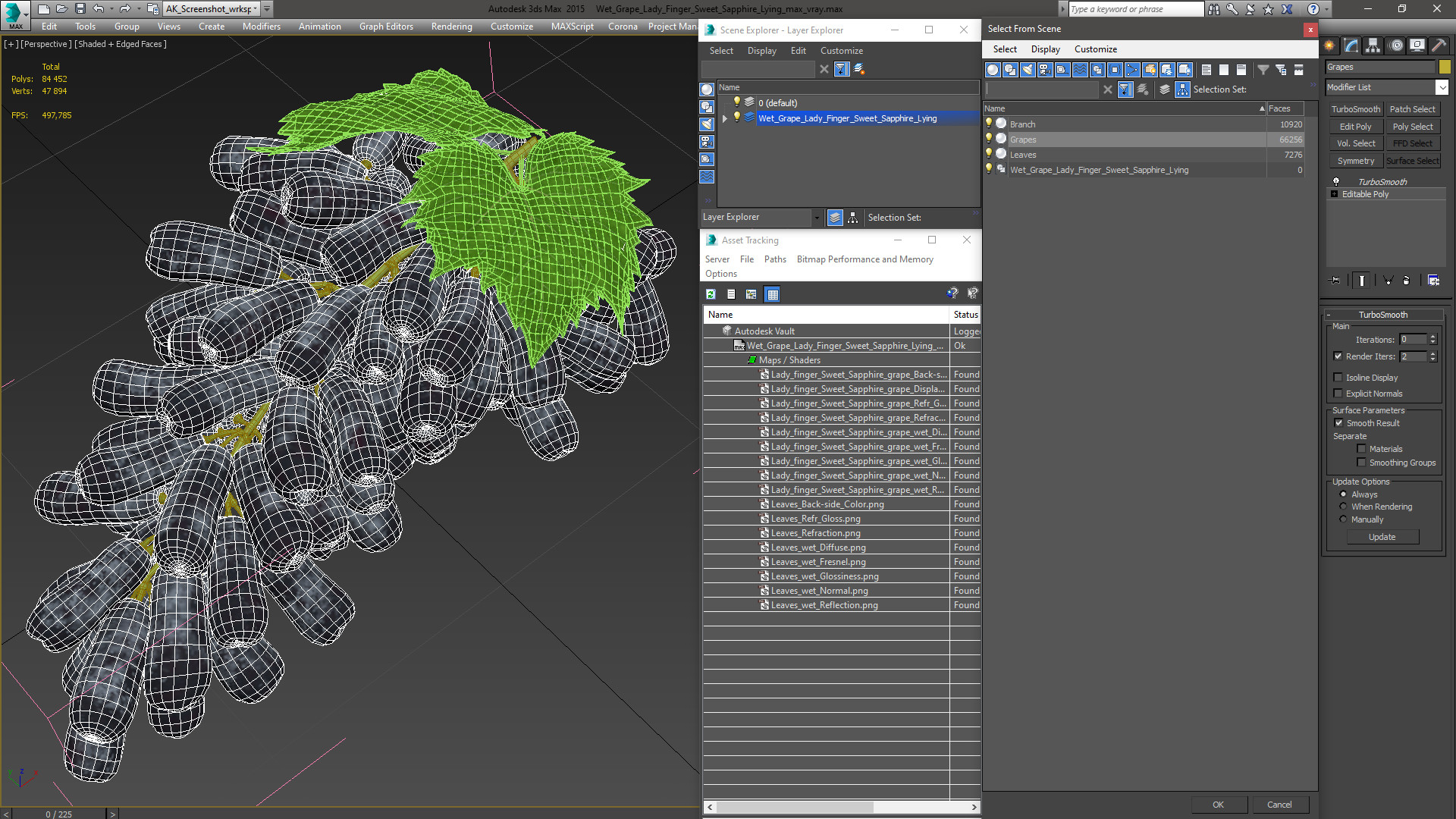This screenshot has height=819, width=1456.
Task: Switch to the Motion panel tab
Action: click(1395, 46)
